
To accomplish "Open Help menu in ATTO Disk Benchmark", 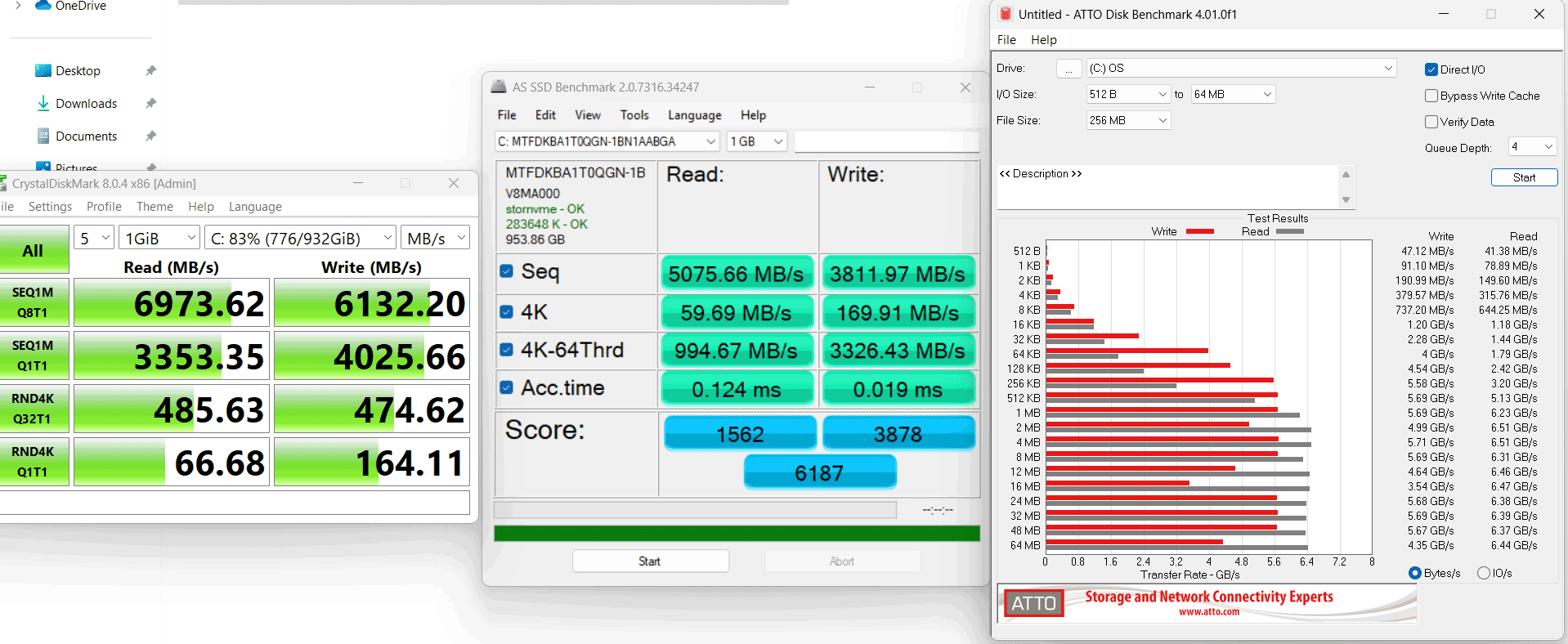I will [1043, 39].
